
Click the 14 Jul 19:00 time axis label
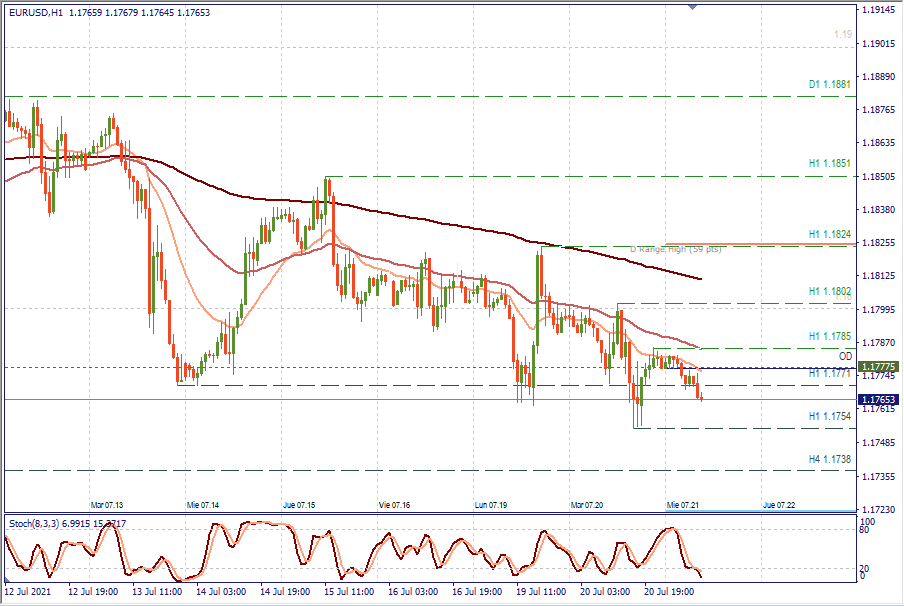(x=285, y=592)
